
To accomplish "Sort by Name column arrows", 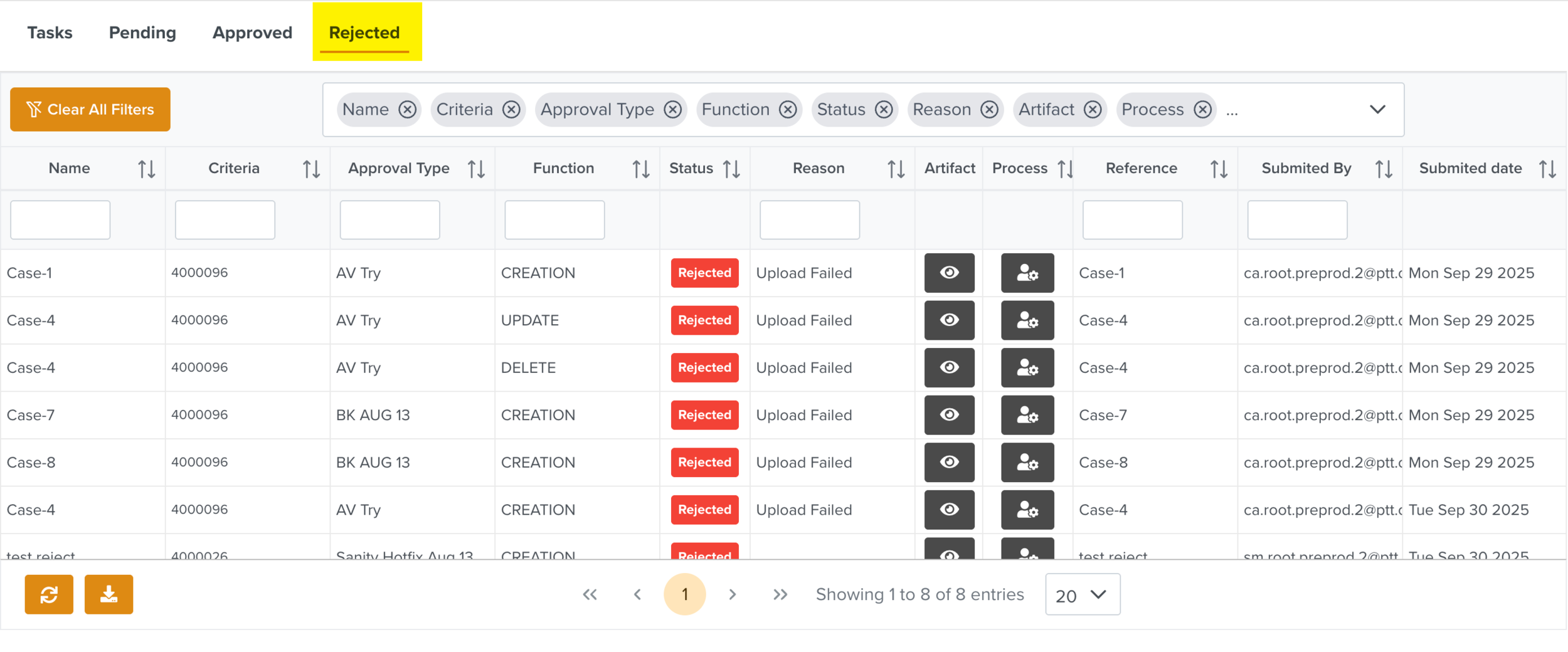I will click(147, 169).
